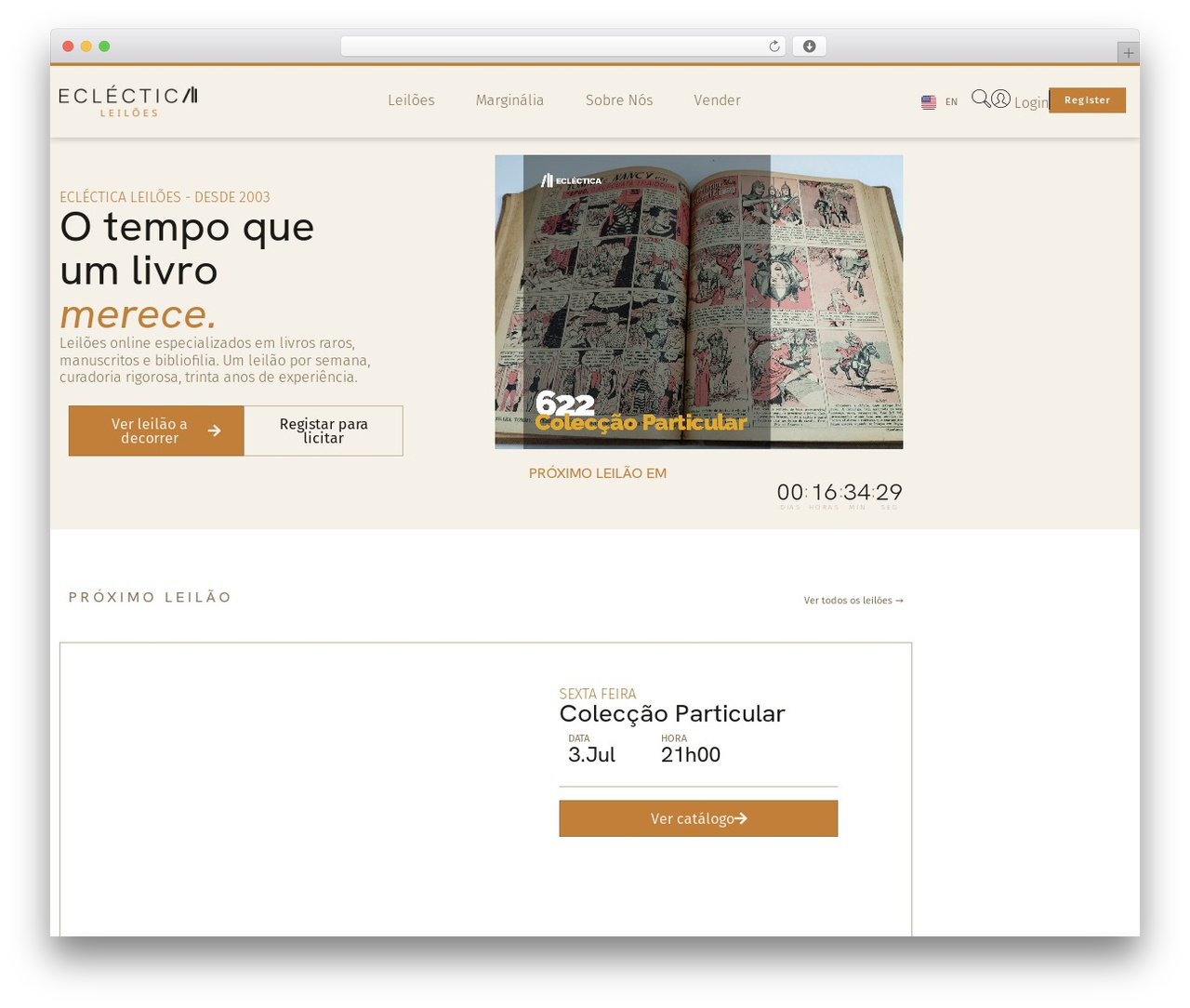
Task: Click the Login link
Action: [1031, 102]
